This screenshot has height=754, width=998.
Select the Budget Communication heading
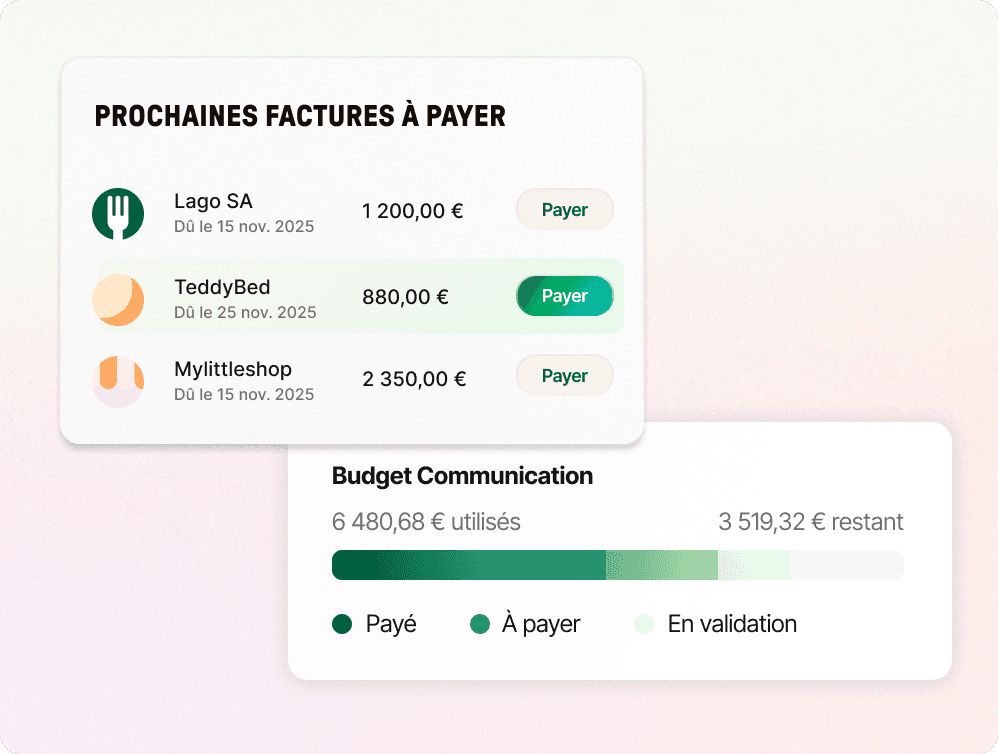pos(463,477)
